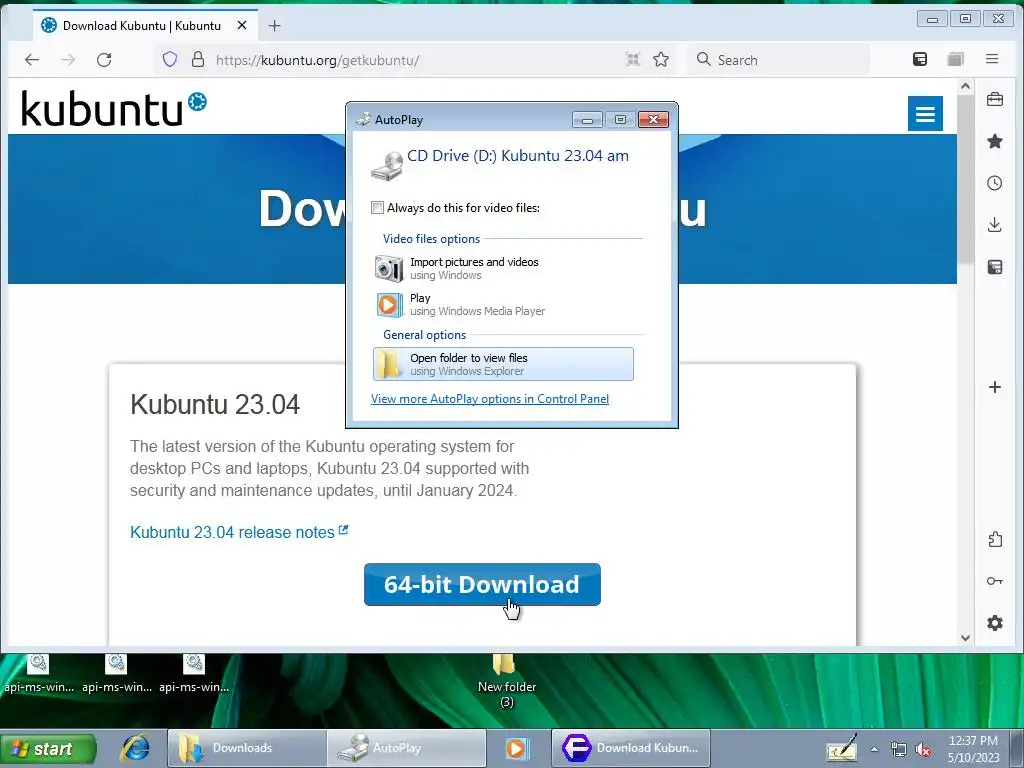Switch to Downloads taskbar window

pyautogui.click(x=247, y=748)
